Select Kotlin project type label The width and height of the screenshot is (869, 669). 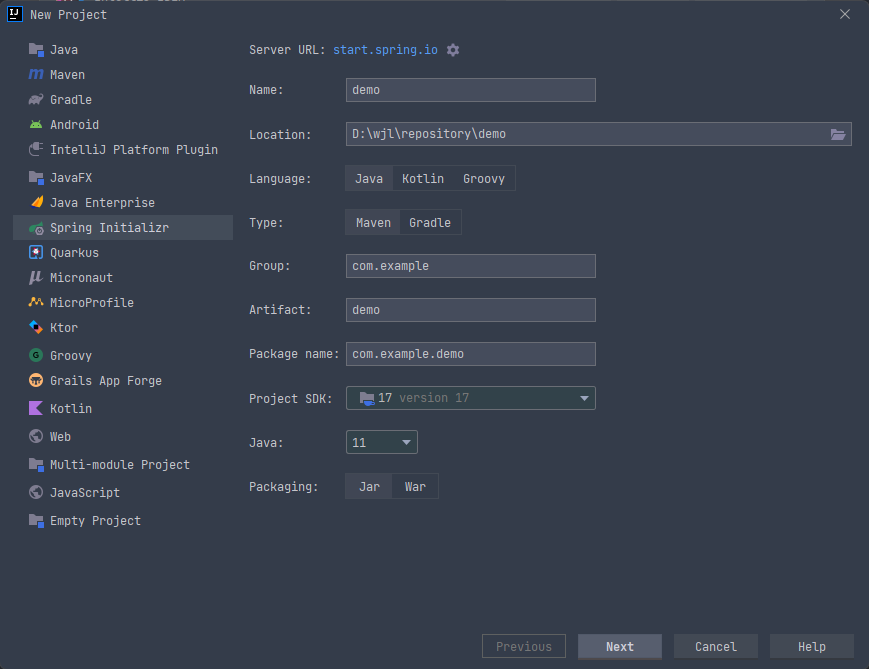[71, 408]
